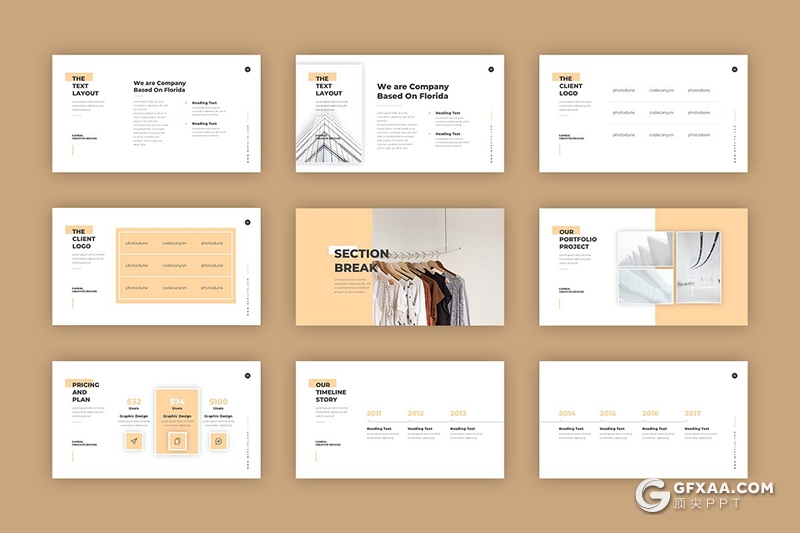Click the $74 price heading
Image resolution: width=800 pixels, height=533 pixels.
pyautogui.click(x=176, y=402)
